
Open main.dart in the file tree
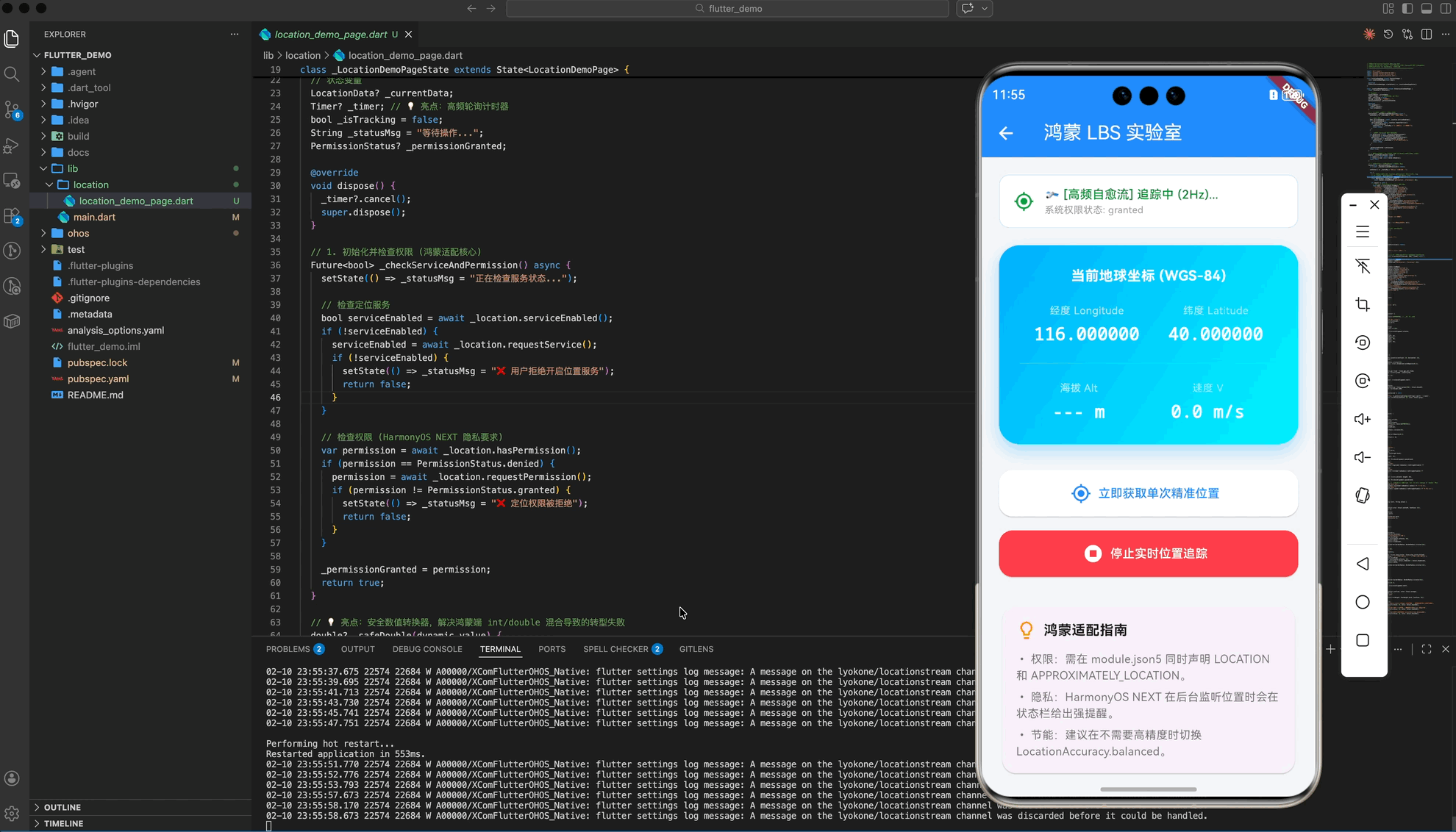coord(140,217)
